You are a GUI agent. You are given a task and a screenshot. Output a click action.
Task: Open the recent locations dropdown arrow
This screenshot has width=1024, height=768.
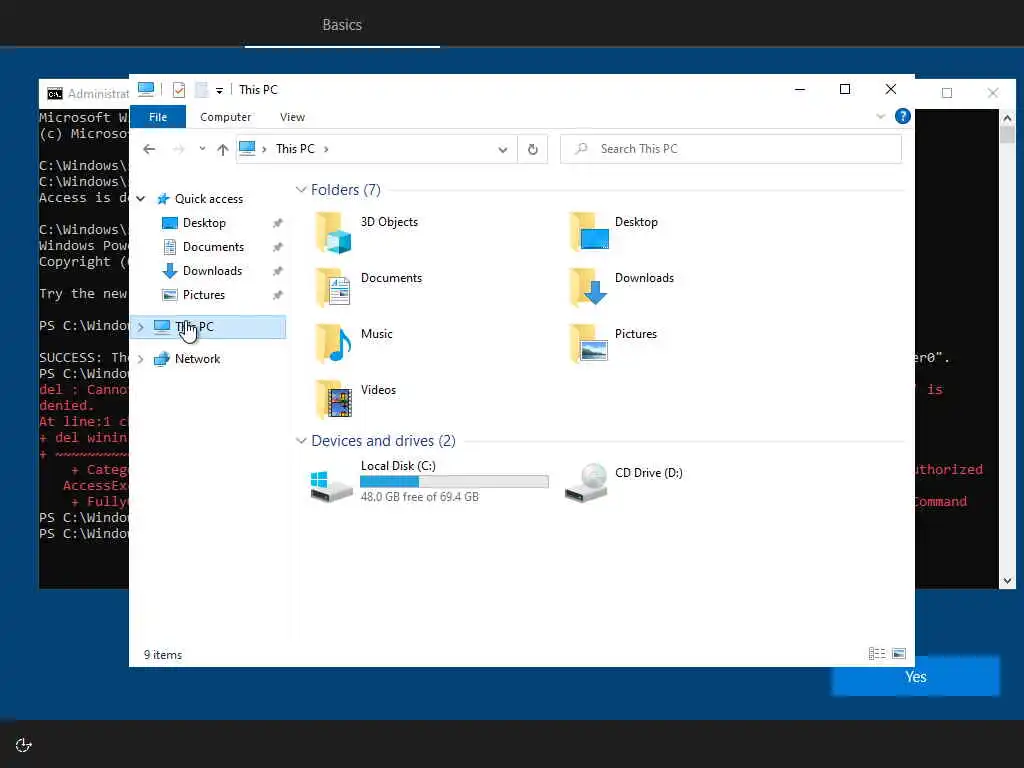pos(202,149)
